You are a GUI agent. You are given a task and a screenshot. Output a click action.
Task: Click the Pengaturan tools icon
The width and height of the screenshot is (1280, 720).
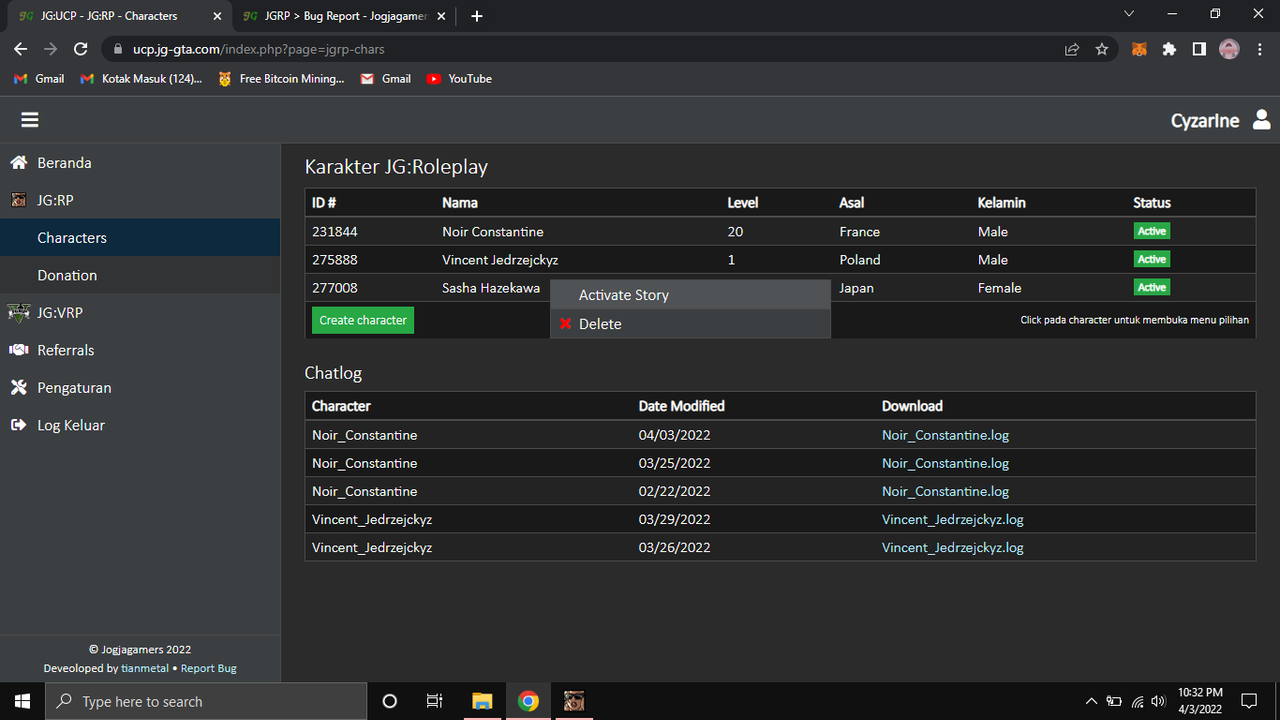pyautogui.click(x=18, y=387)
